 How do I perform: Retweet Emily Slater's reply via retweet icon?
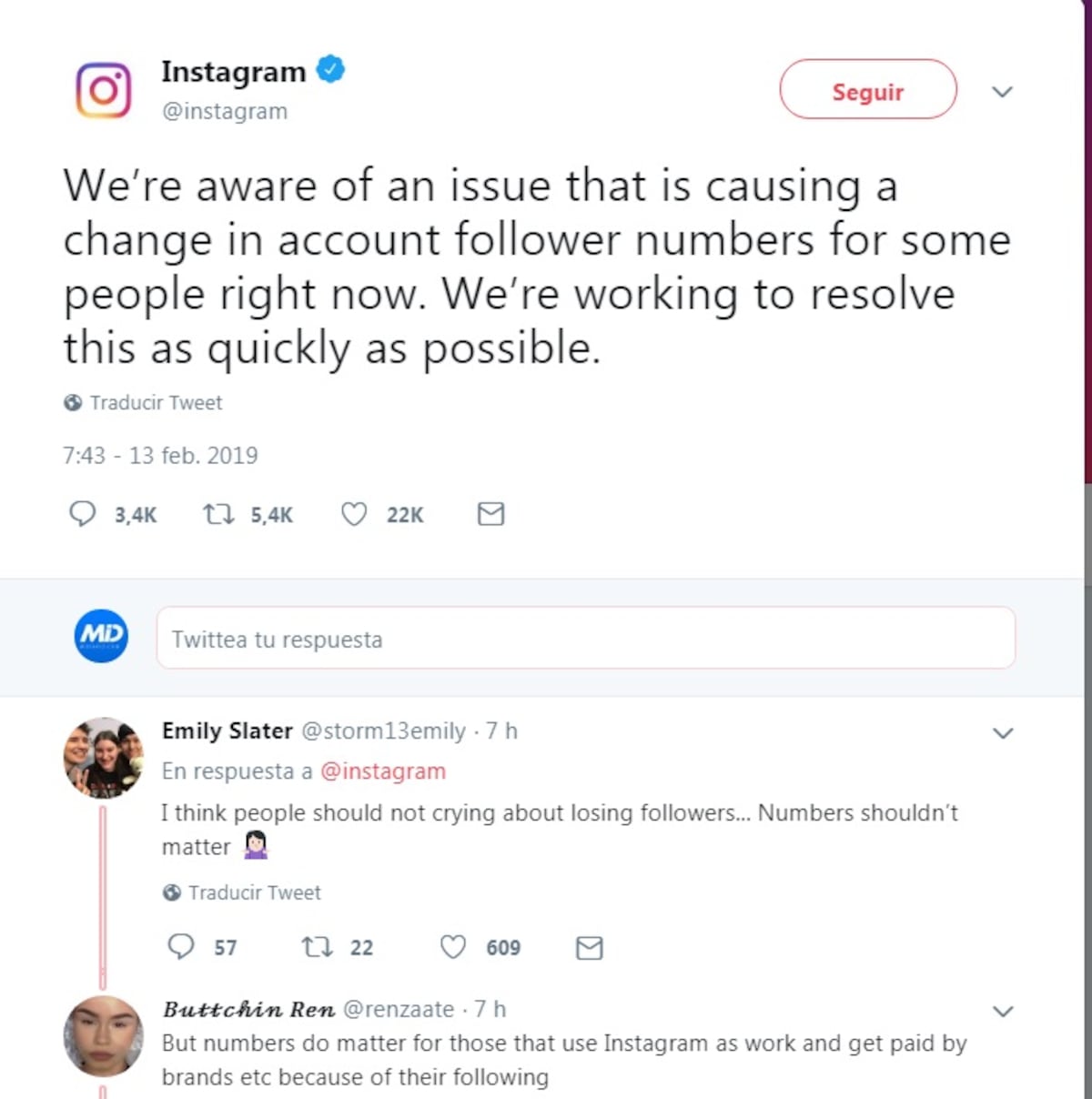click(x=316, y=947)
